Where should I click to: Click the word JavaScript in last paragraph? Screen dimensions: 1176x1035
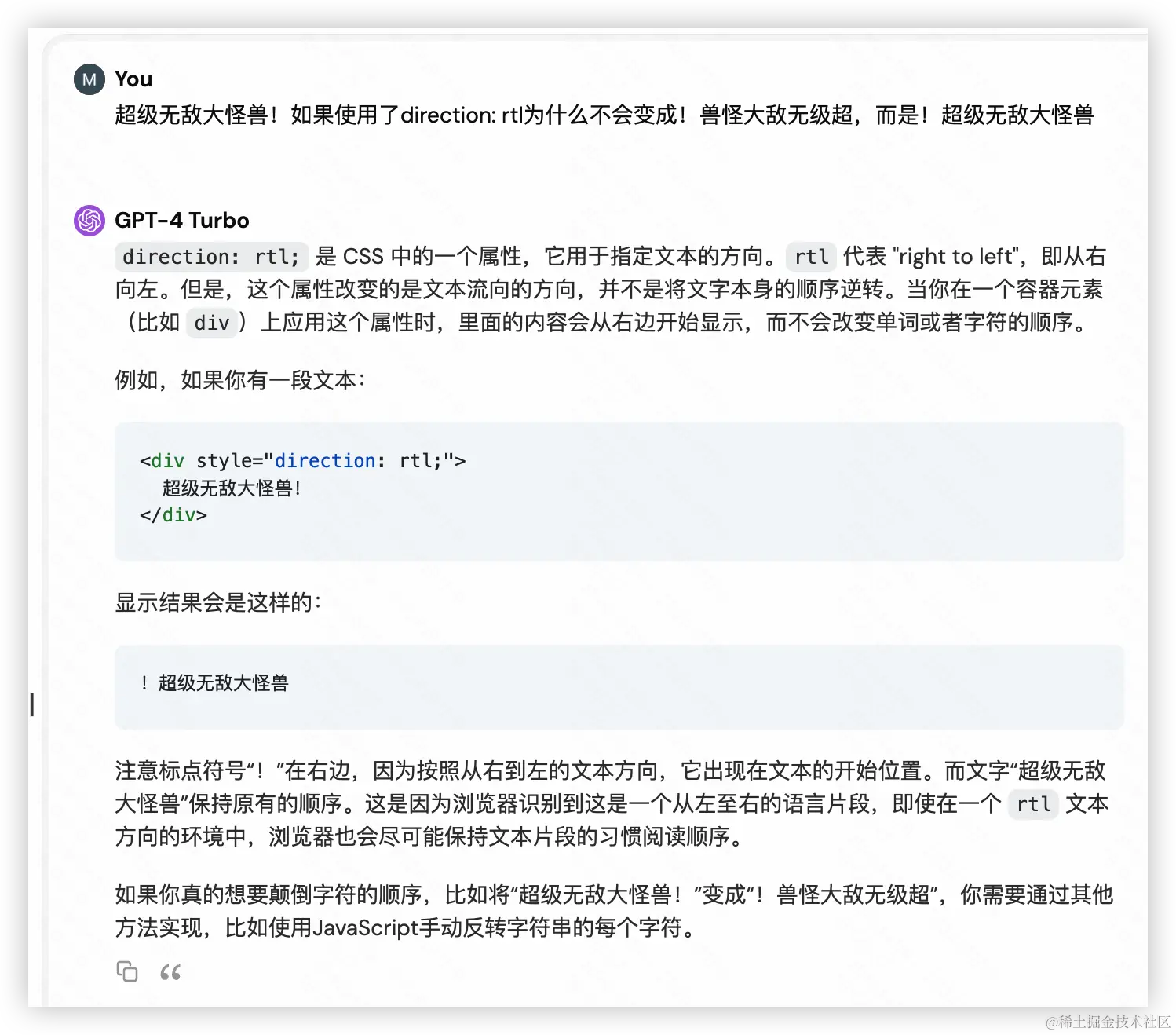pos(365,928)
